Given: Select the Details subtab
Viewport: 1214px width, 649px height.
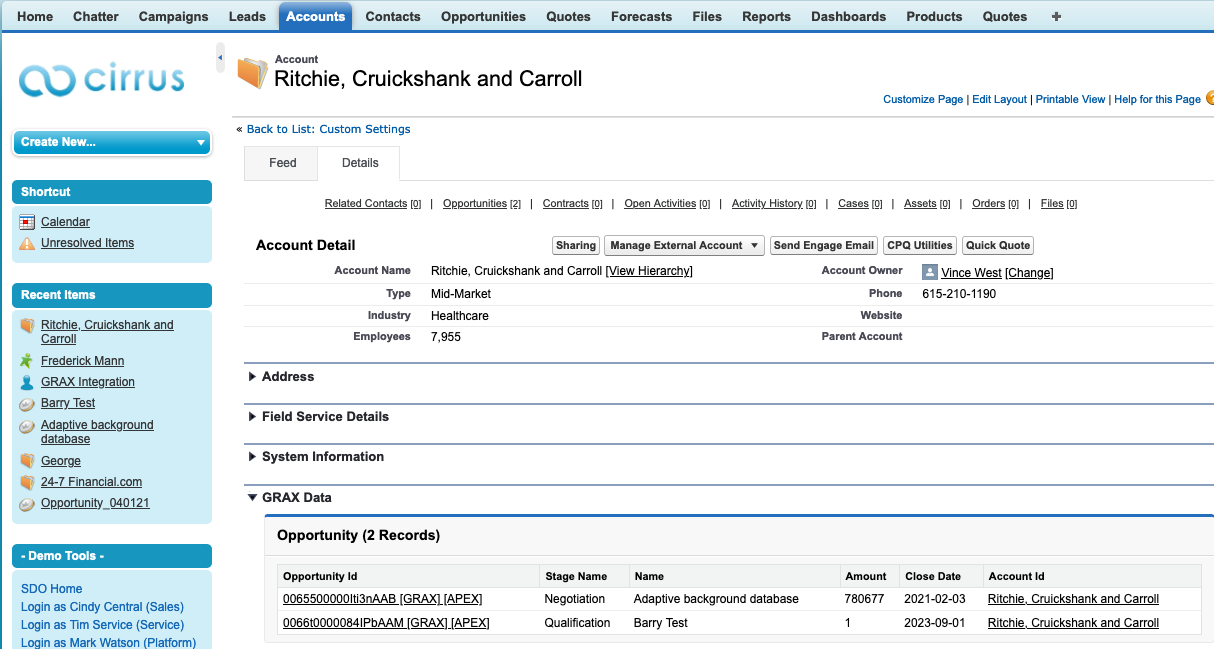Looking at the screenshot, I should pyautogui.click(x=360, y=163).
